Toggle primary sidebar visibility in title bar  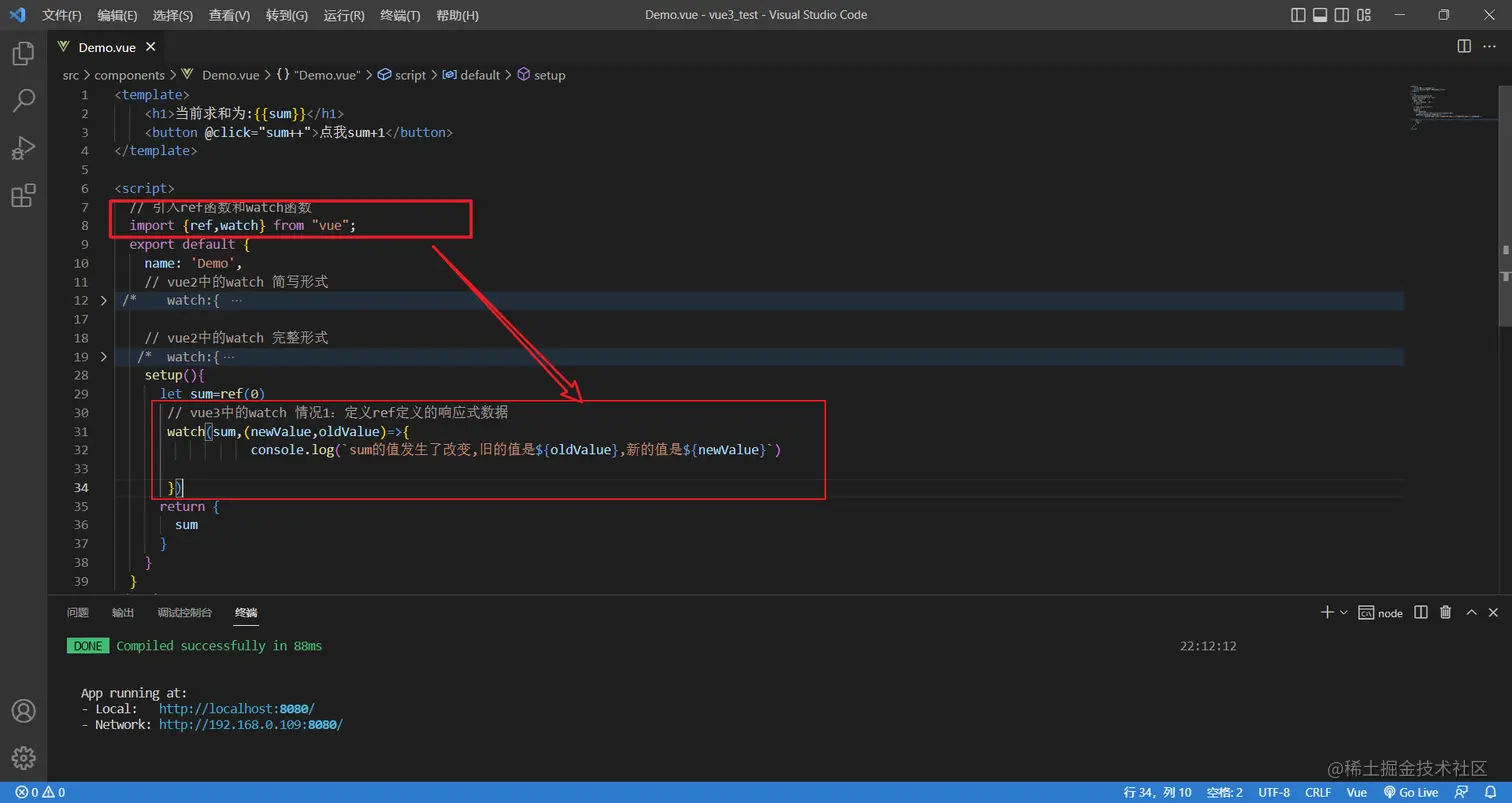[x=1298, y=14]
